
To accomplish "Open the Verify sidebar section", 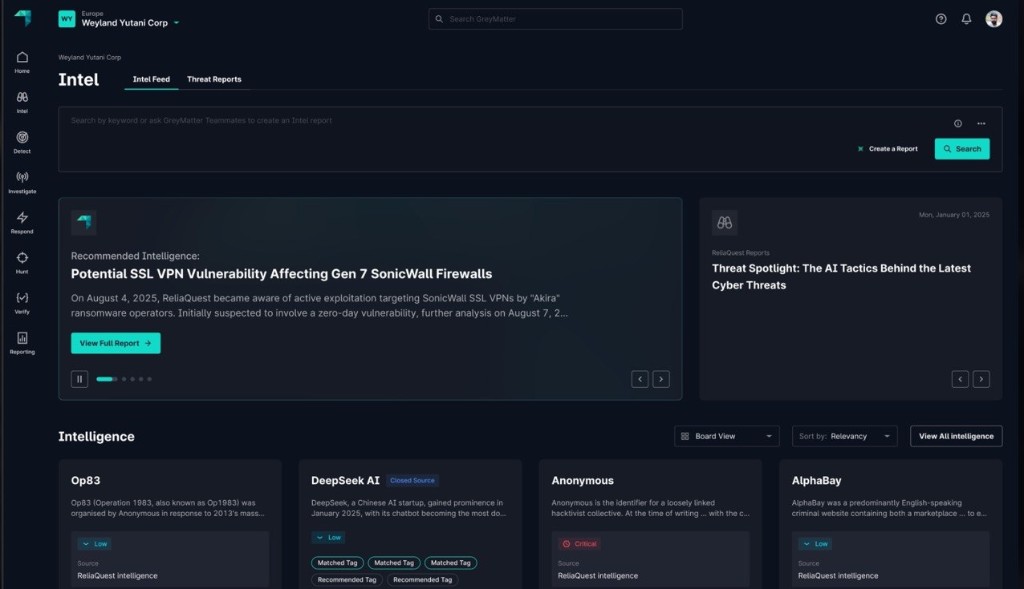I will click(x=22, y=302).
